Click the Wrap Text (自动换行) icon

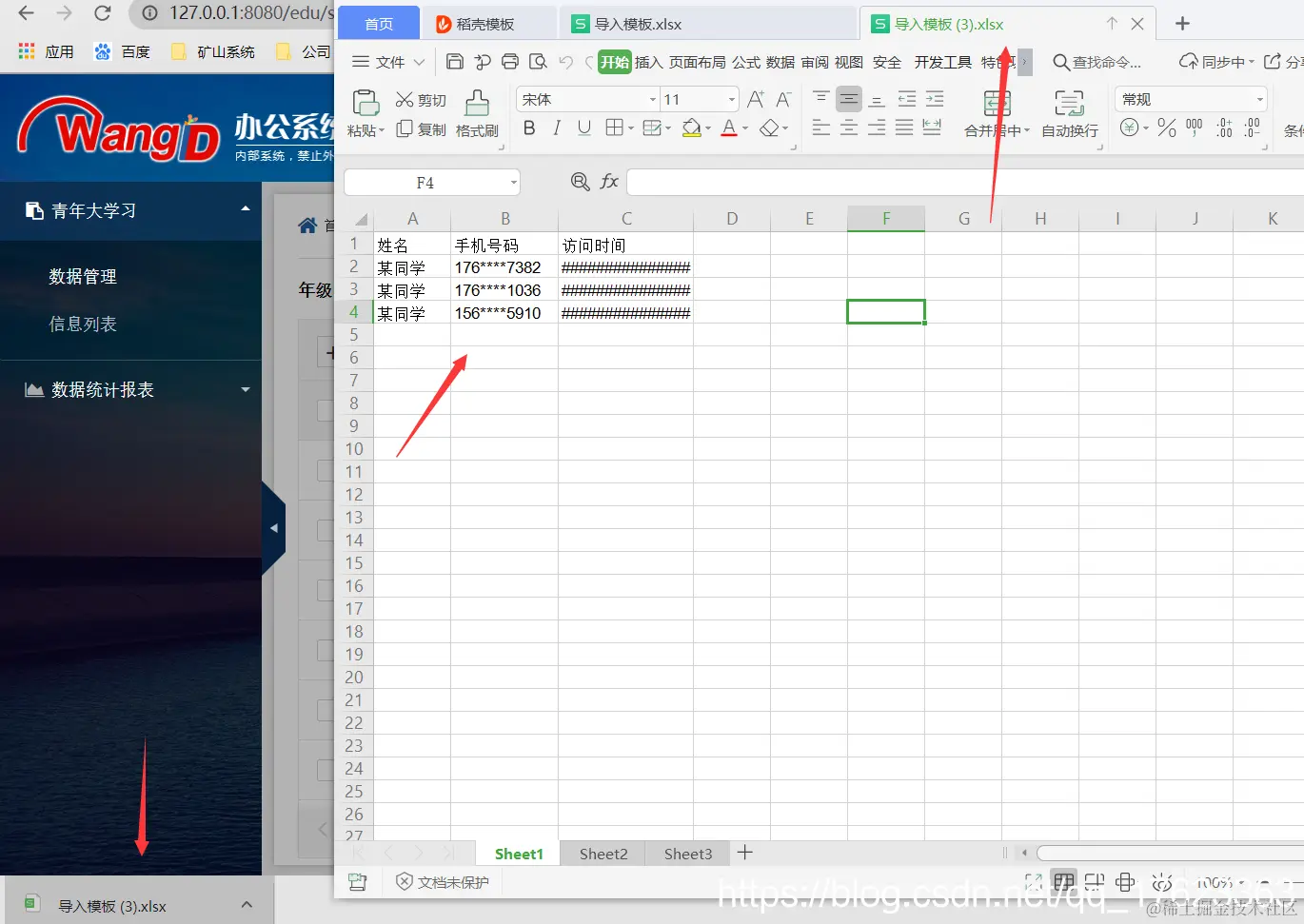coord(1069,103)
